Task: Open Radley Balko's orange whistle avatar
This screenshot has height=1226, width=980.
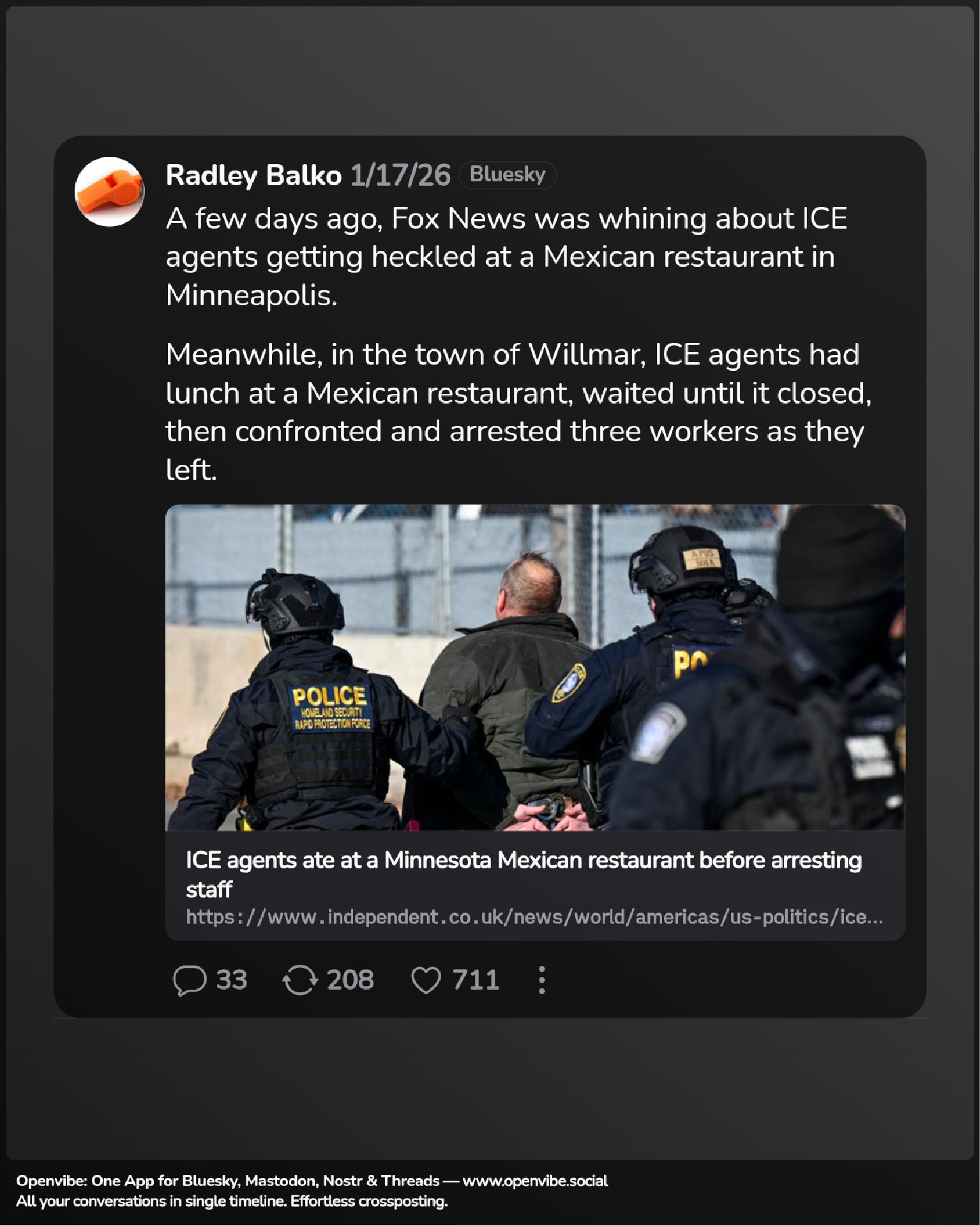Action: click(109, 192)
